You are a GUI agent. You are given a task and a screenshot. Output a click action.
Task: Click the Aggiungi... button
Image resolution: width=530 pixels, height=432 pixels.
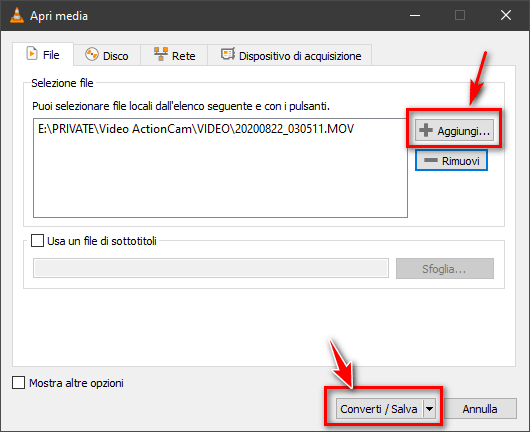coord(454,130)
